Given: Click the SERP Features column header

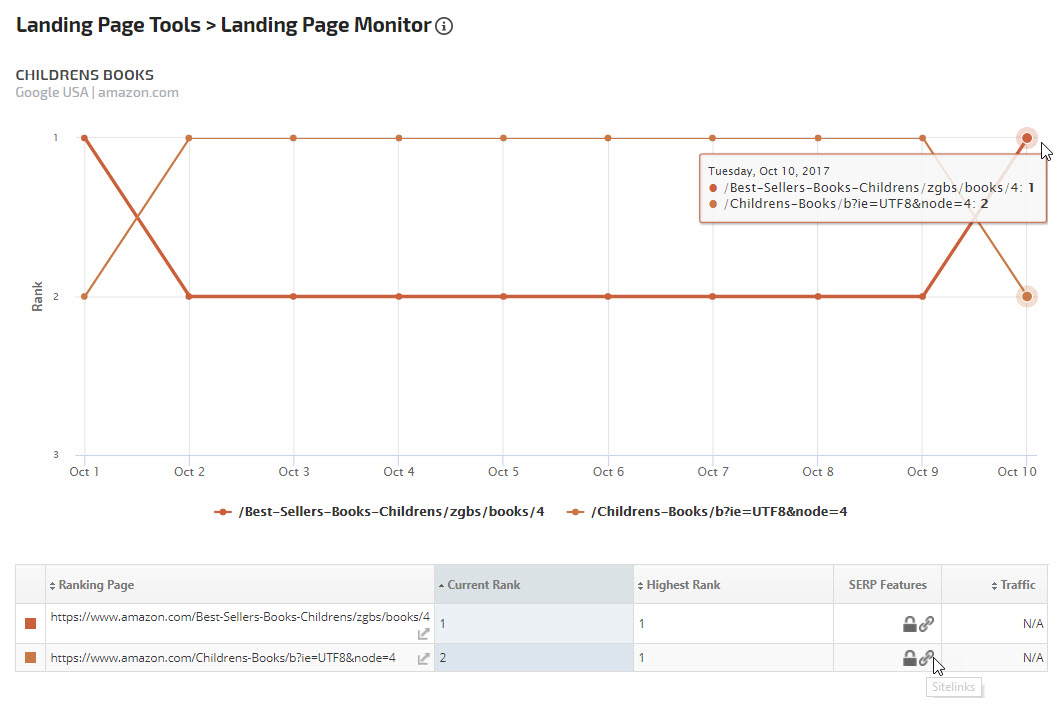Looking at the screenshot, I should pyautogui.click(x=887, y=585).
